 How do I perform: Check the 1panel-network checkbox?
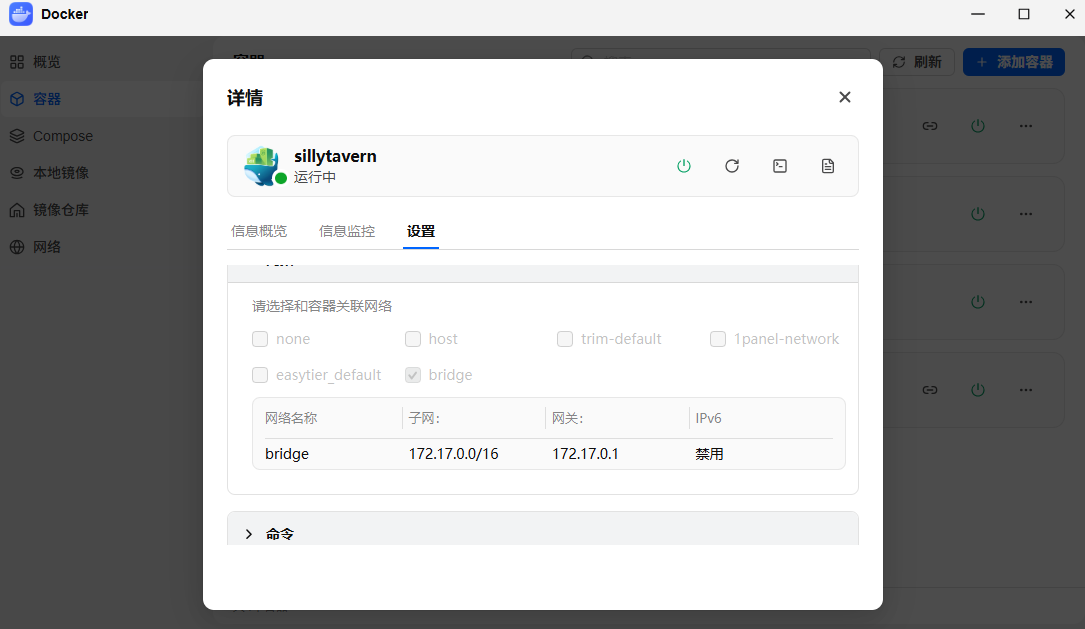pos(718,339)
